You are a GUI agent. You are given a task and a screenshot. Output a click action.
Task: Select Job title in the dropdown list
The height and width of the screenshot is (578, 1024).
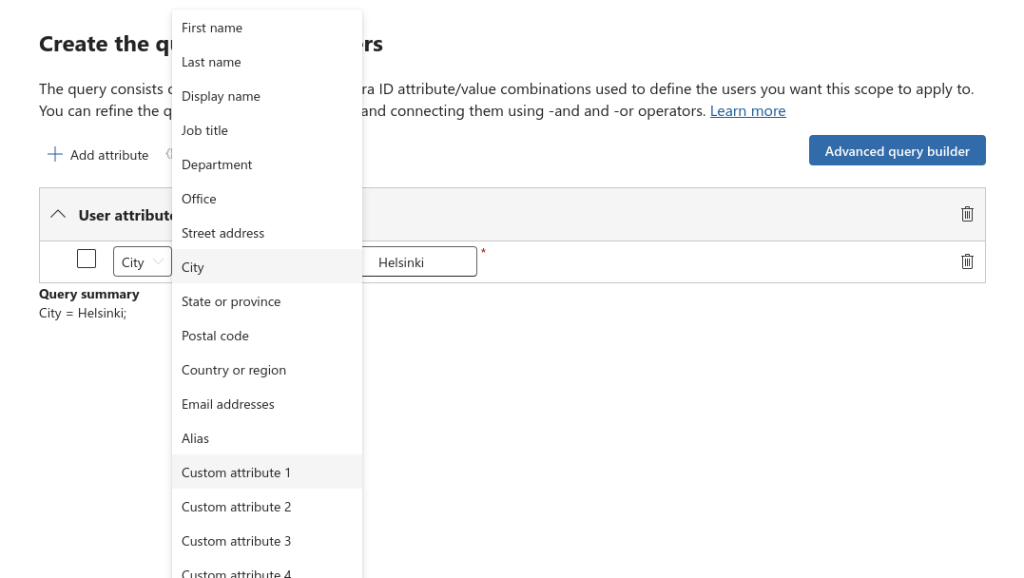267,131
